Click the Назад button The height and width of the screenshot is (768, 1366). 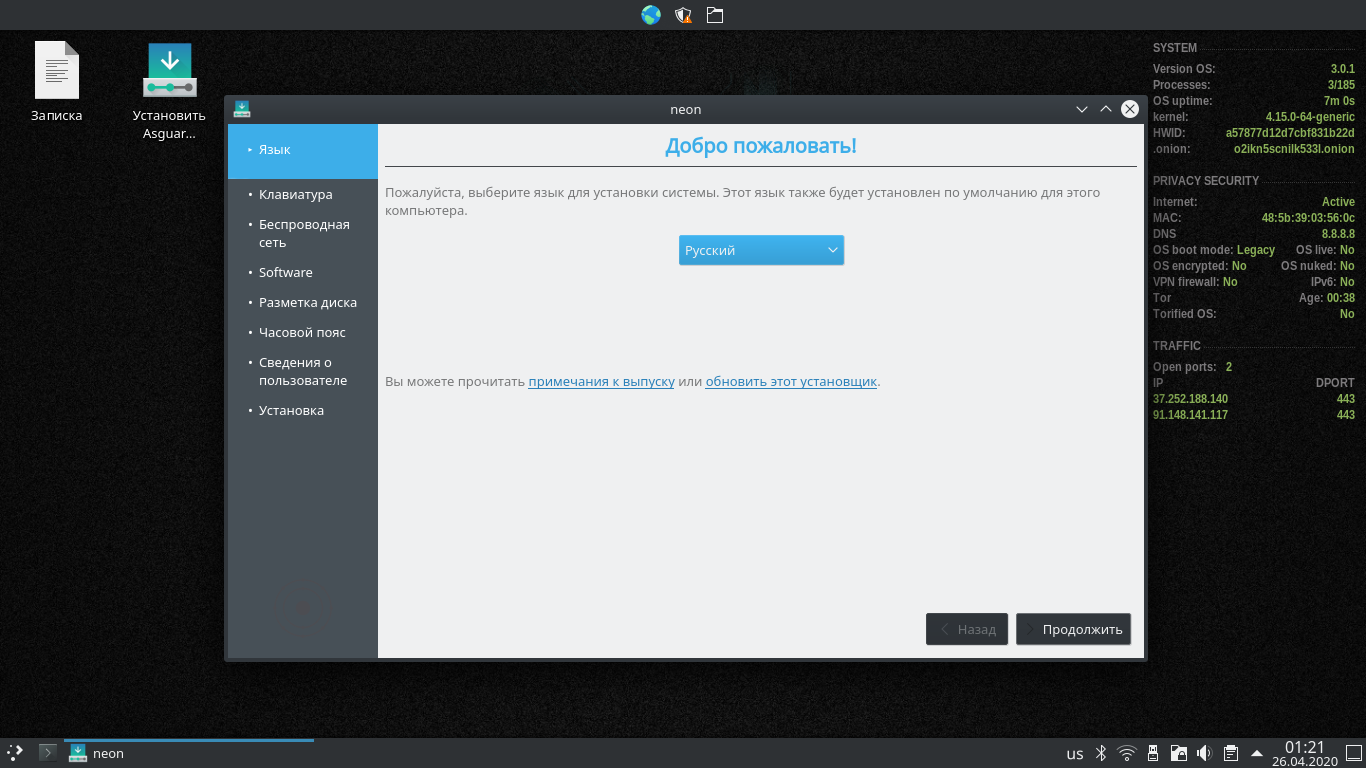click(x=967, y=629)
